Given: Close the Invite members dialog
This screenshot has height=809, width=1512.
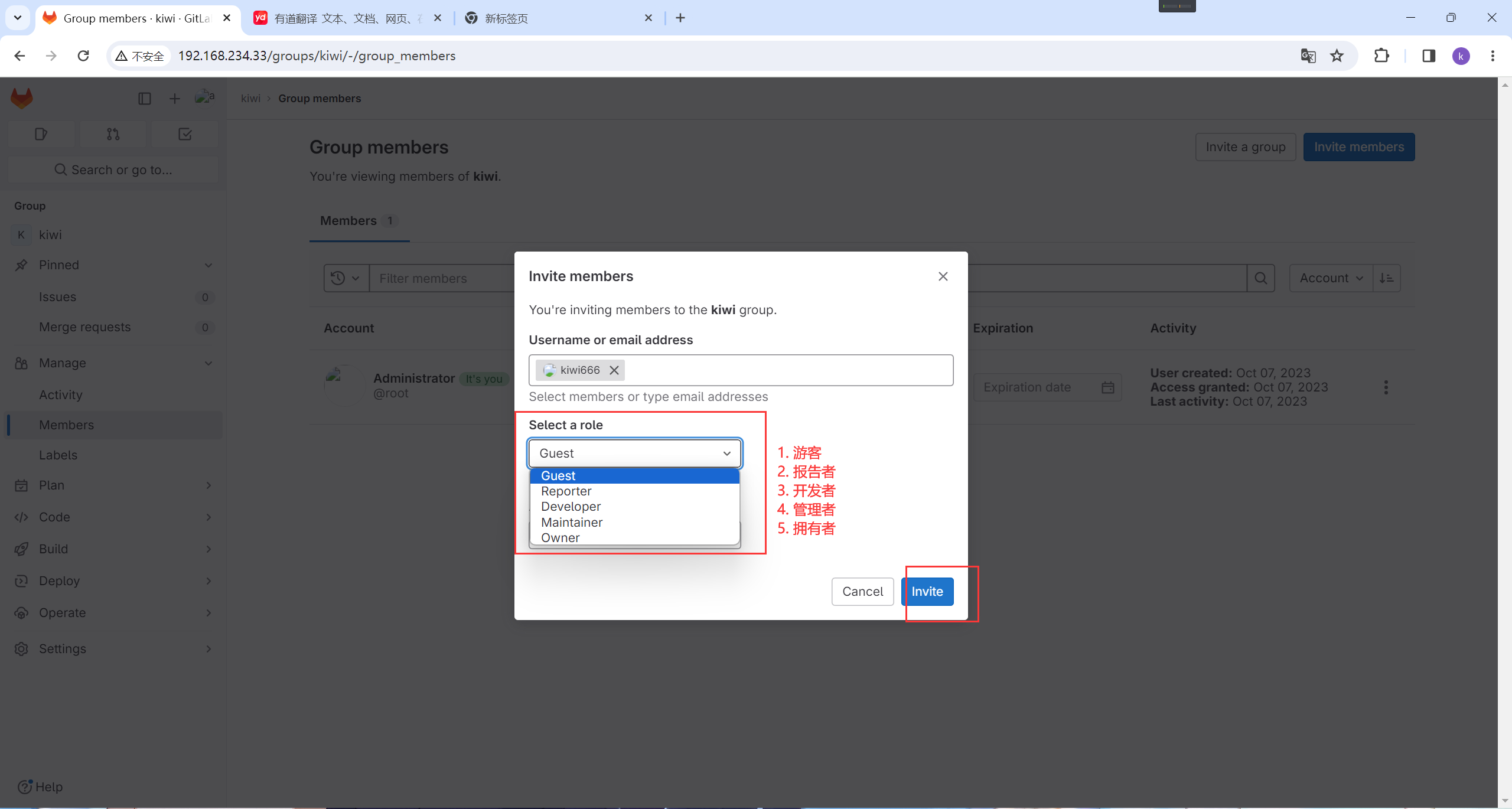Looking at the screenshot, I should point(943,276).
